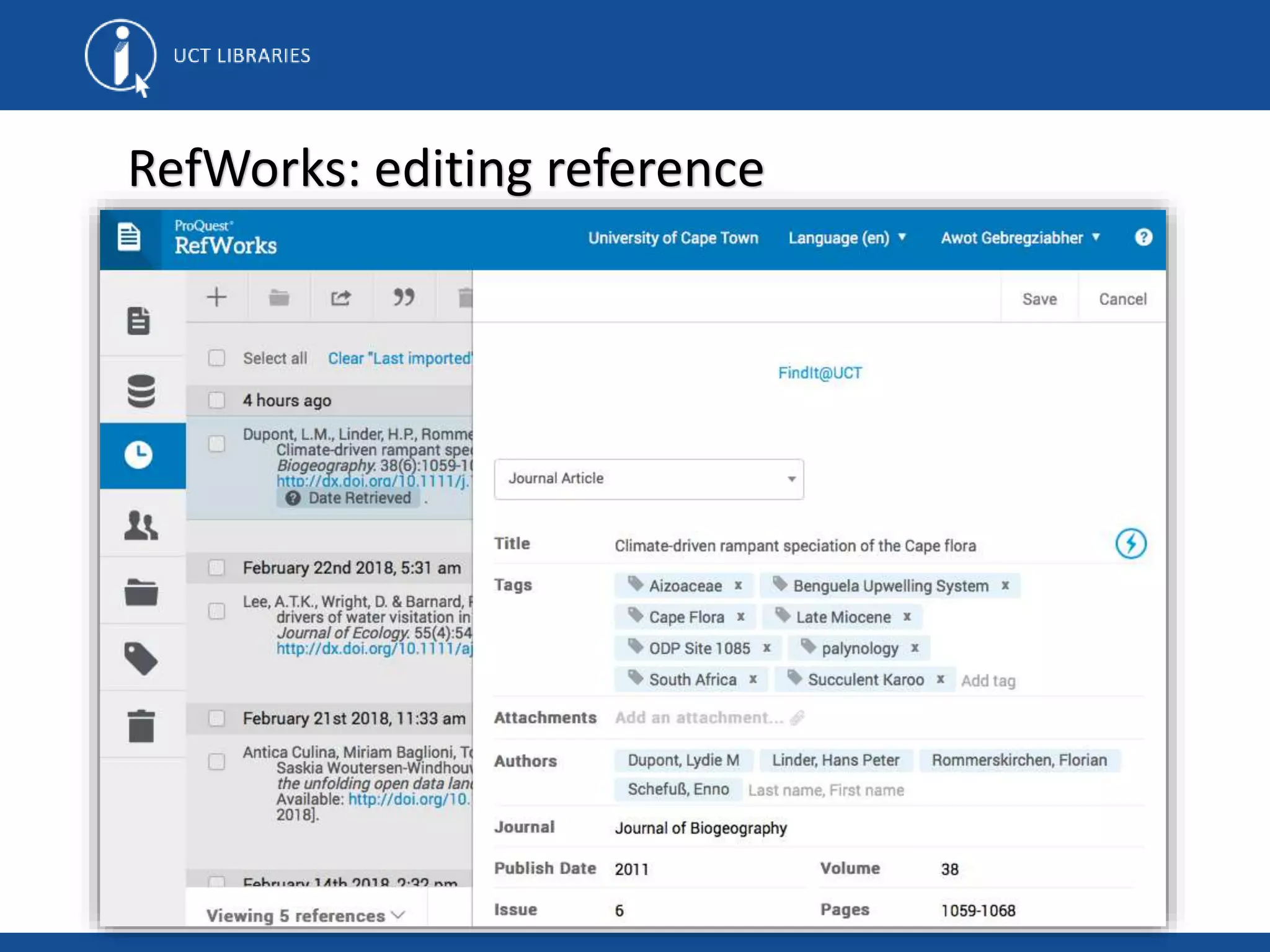The width and height of the screenshot is (1270, 952).
Task: Remove the Benguela Upwelling System tag
Action: tap(1005, 586)
